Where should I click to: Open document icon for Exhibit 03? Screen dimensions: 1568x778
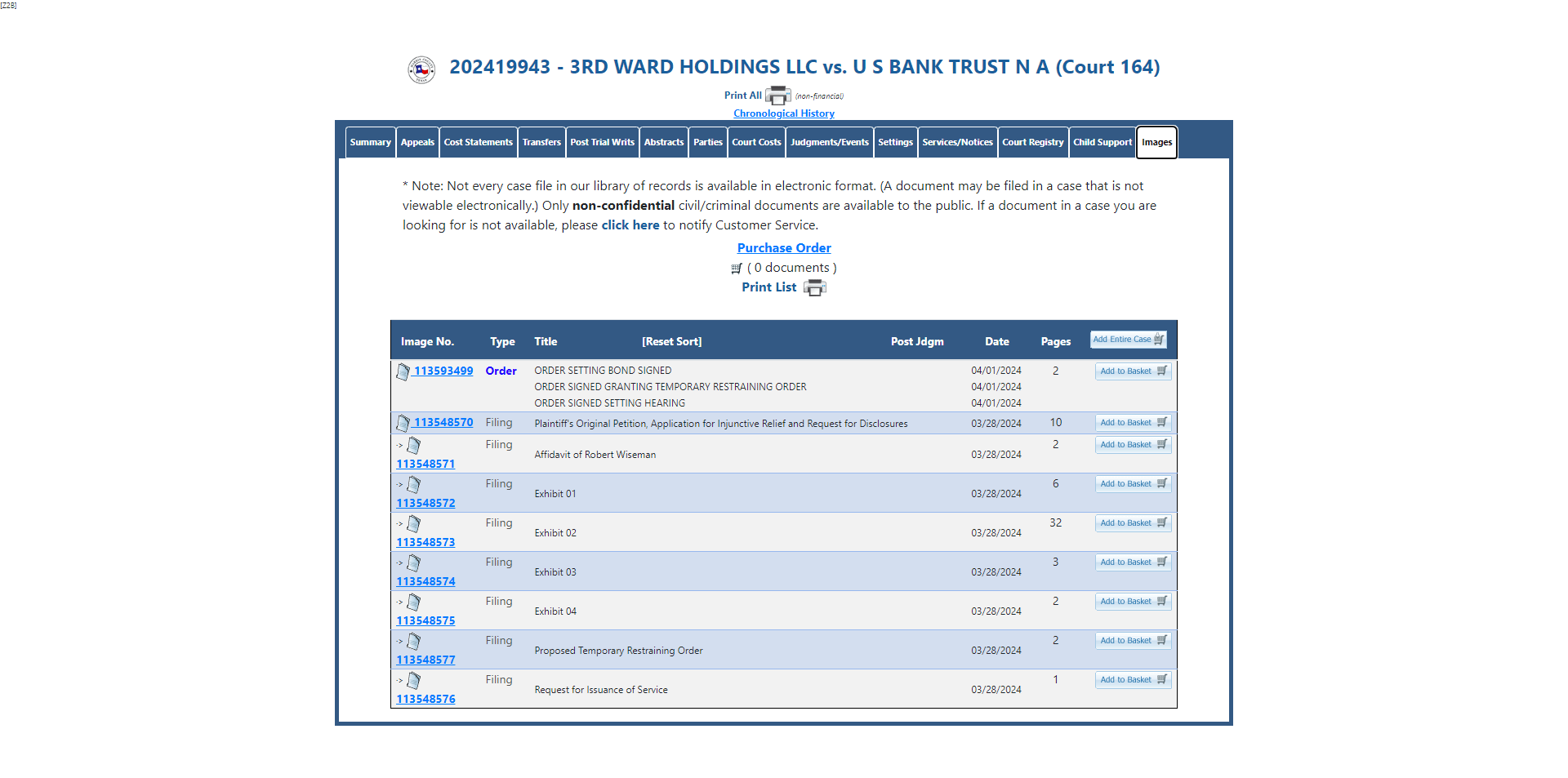coord(414,562)
